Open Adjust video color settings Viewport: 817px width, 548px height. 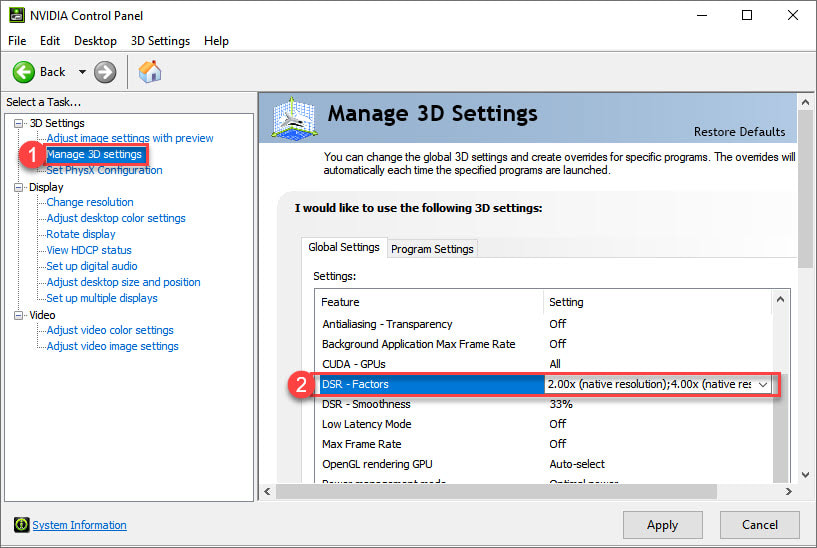[110, 330]
